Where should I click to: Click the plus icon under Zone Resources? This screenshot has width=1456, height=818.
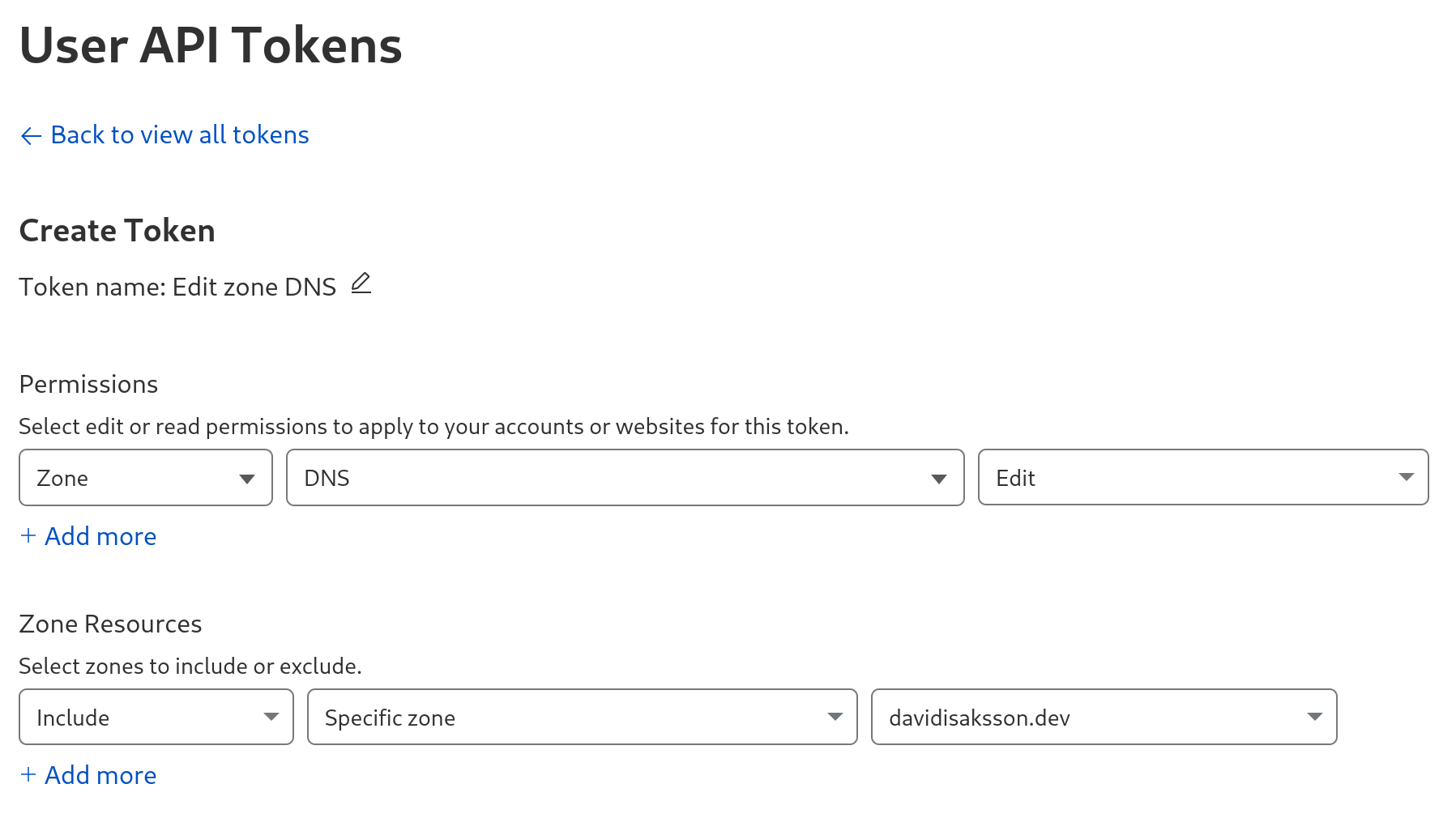[28, 774]
